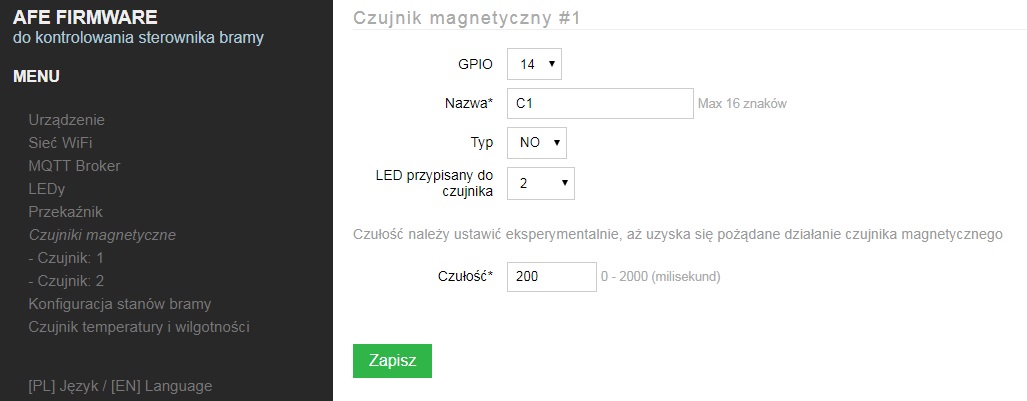Click the dropdown arrow next to GPIO 14
The width and height of the screenshot is (1027, 401).
(x=551, y=64)
